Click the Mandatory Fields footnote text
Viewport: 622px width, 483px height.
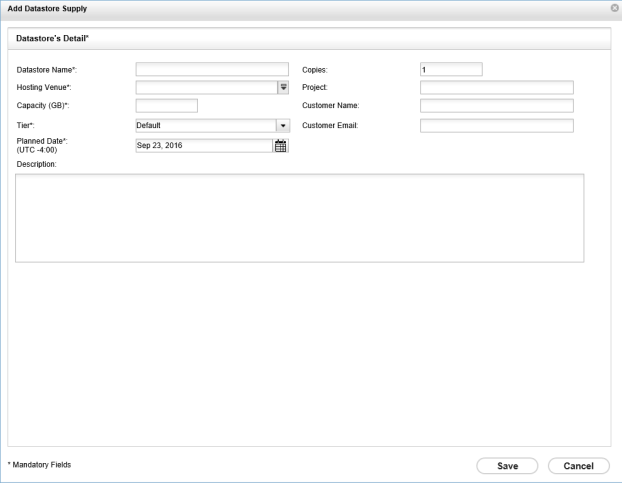[x=40, y=465]
